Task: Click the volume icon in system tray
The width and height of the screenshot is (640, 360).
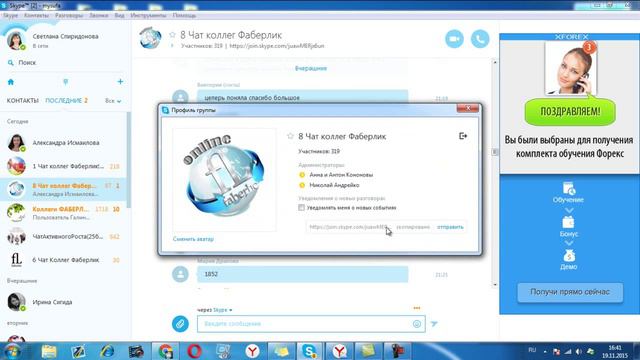Action: point(579,351)
